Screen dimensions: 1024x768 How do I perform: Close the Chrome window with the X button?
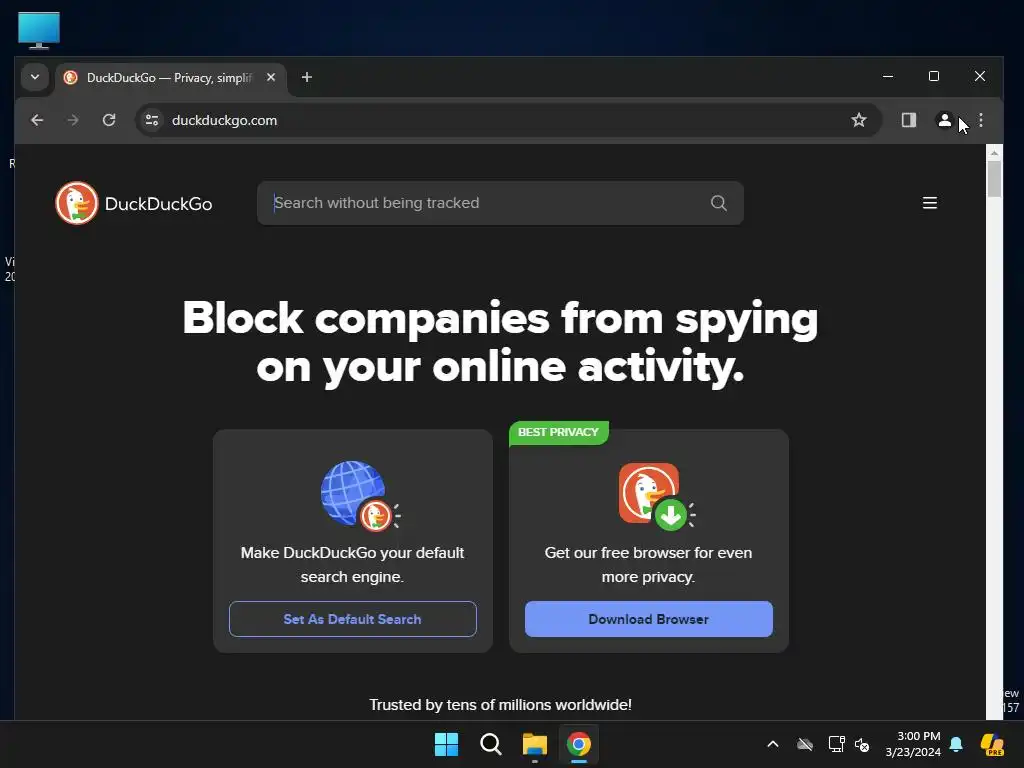(980, 76)
